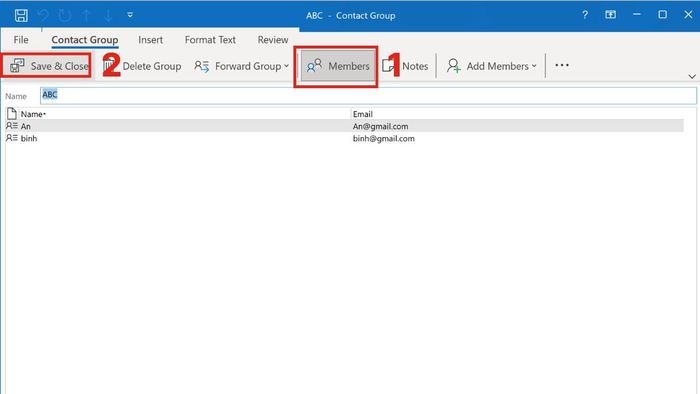
Task: Open Ribbon Display Options icon
Action: point(610,15)
